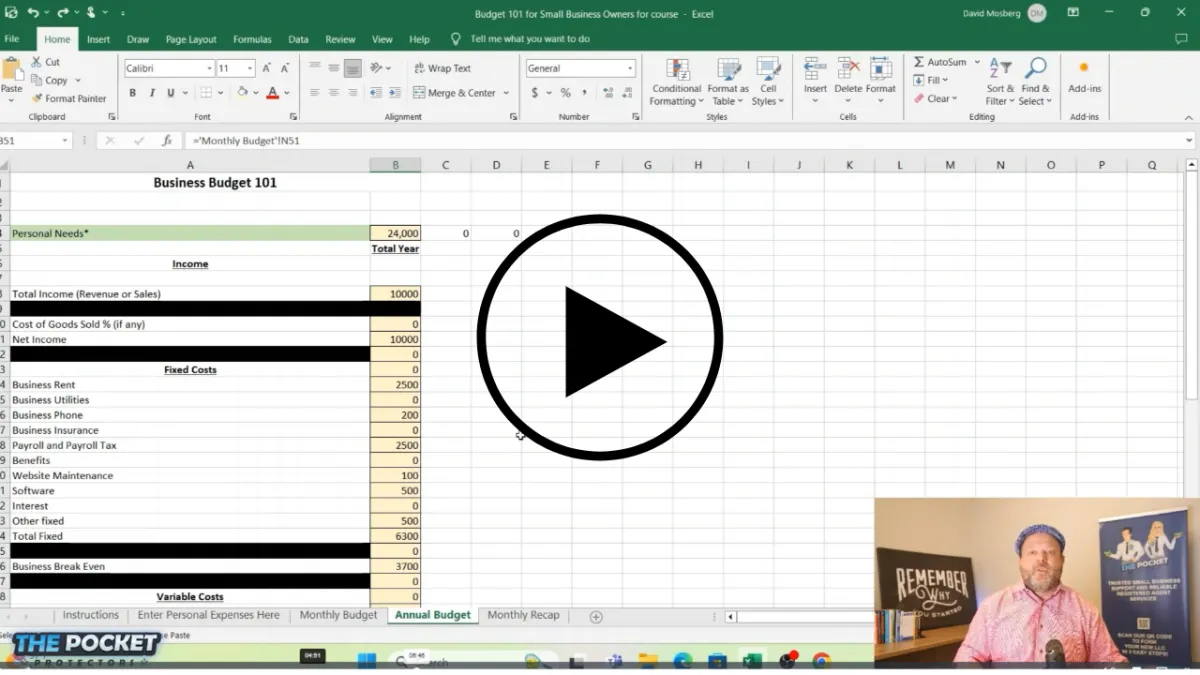
Task: Click the Delete cells icon
Action: [848, 69]
